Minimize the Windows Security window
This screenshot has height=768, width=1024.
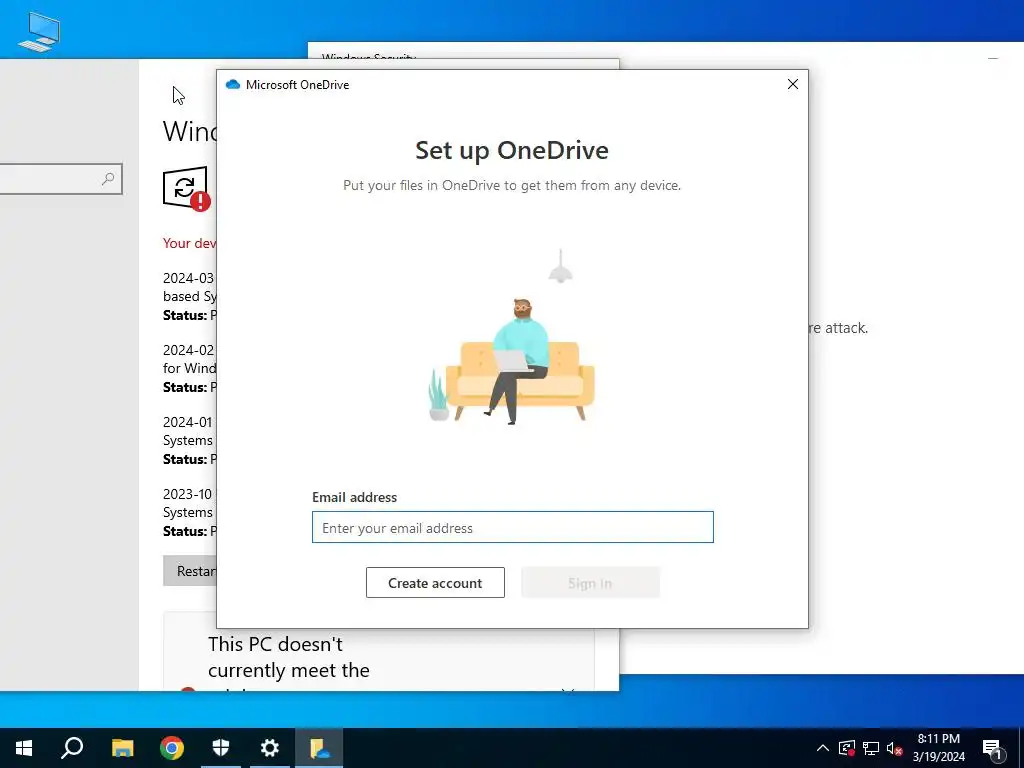click(993, 57)
